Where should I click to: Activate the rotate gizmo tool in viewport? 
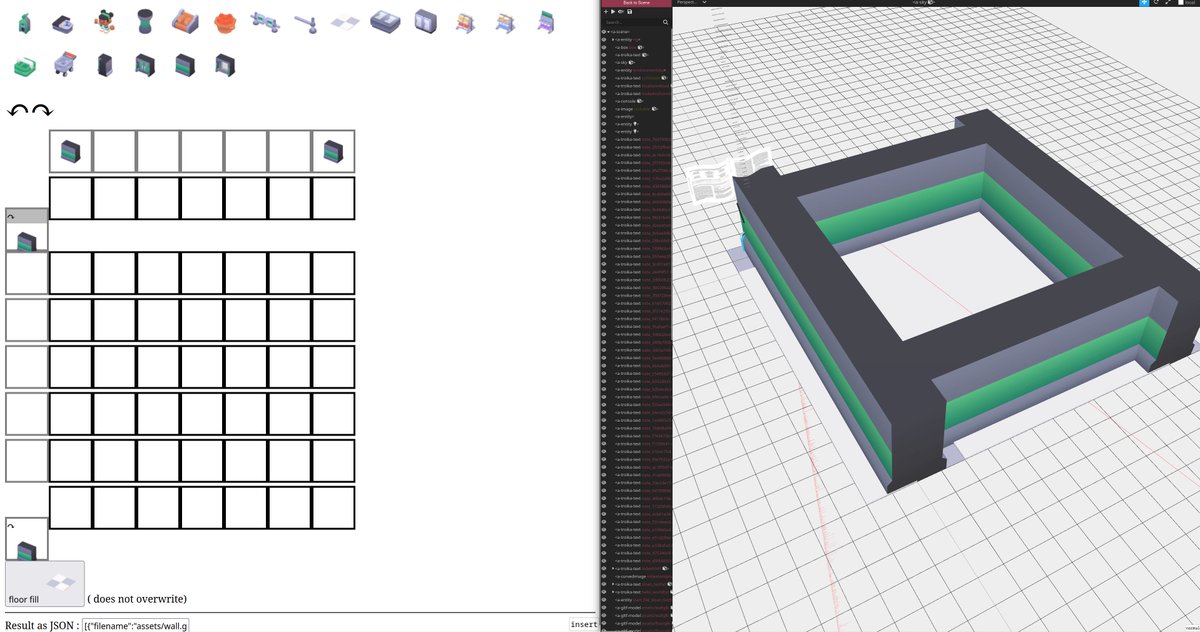tap(1157, 3)
